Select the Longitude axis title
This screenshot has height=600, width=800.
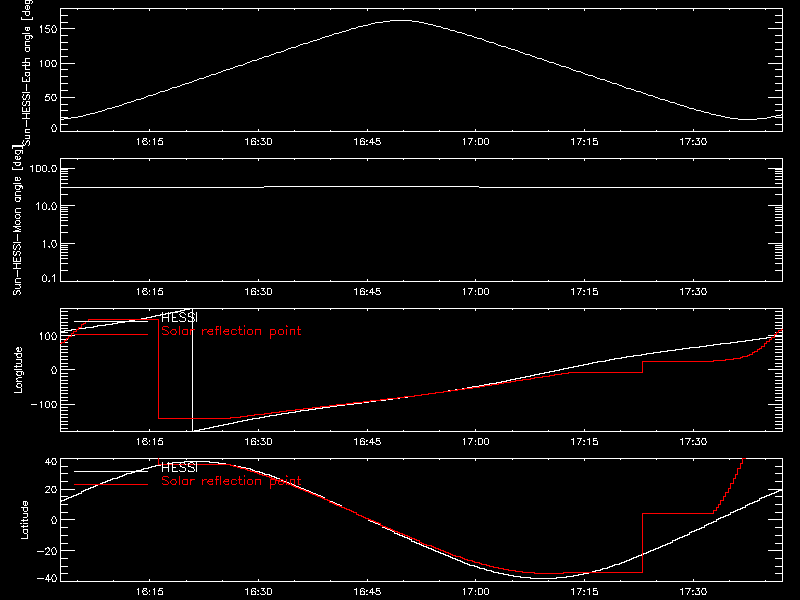(x=18, y=370)
